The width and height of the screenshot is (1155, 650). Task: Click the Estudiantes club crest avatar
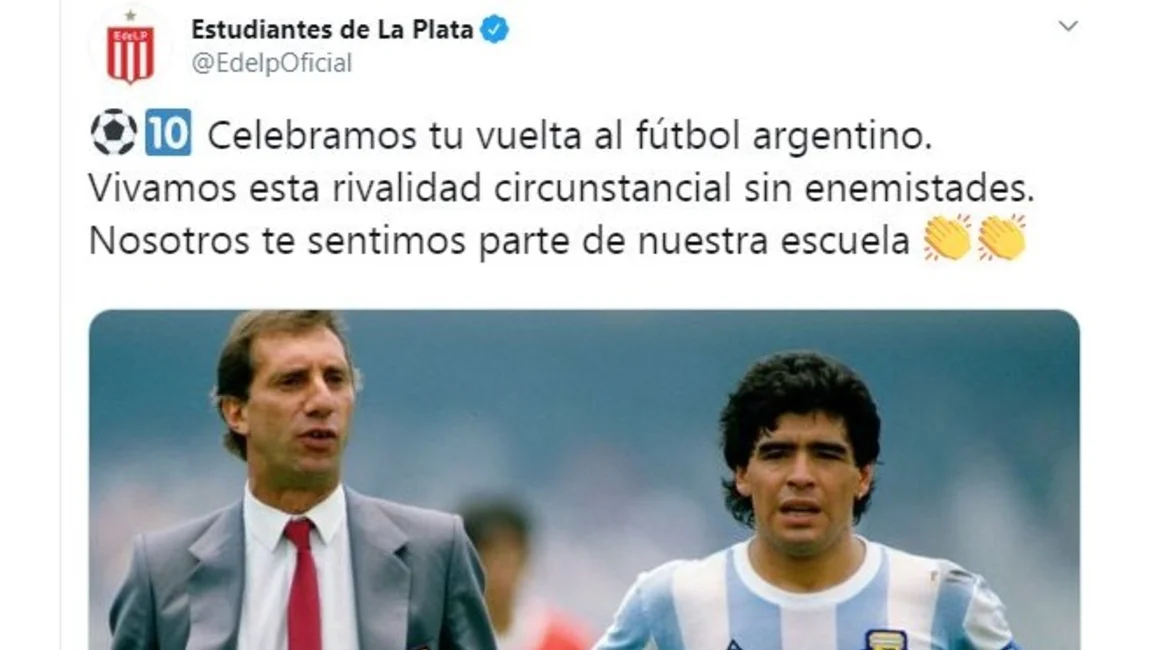point(130,48)
